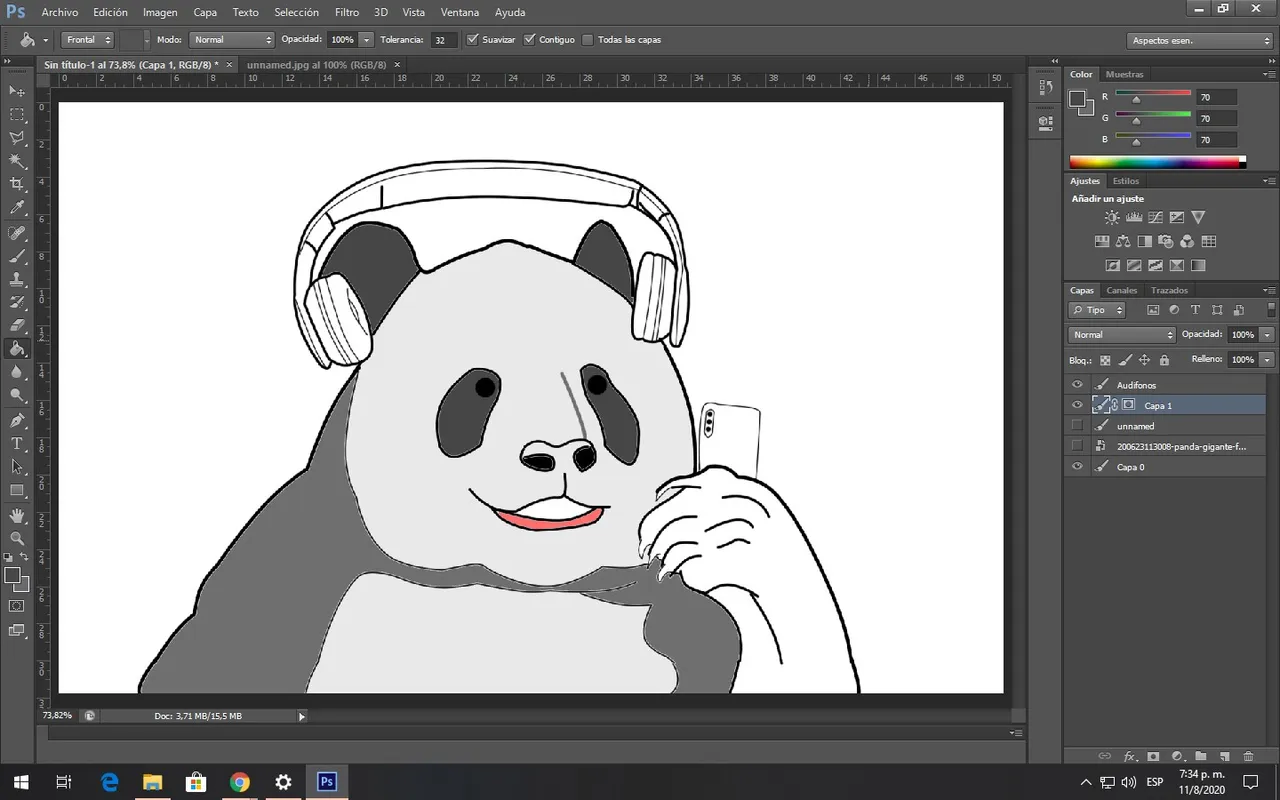The image size is (1280, 800).
Task: Switch to the unnamed.jpg document tab
Action: [316, 64]
